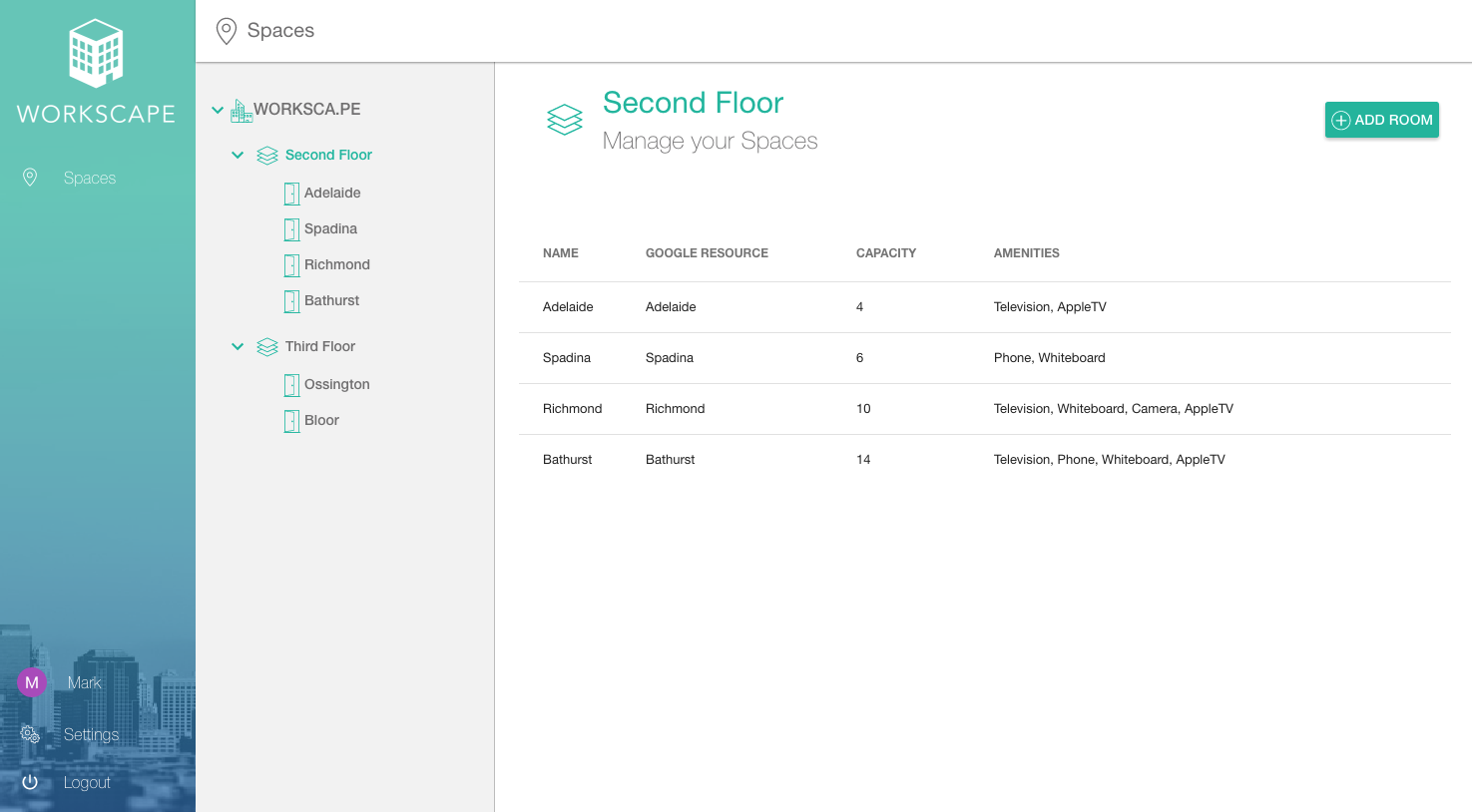Screen dimensions: 1472x812
Task: Collapse Second Floor using its chevron
Action: click(238, 155)
